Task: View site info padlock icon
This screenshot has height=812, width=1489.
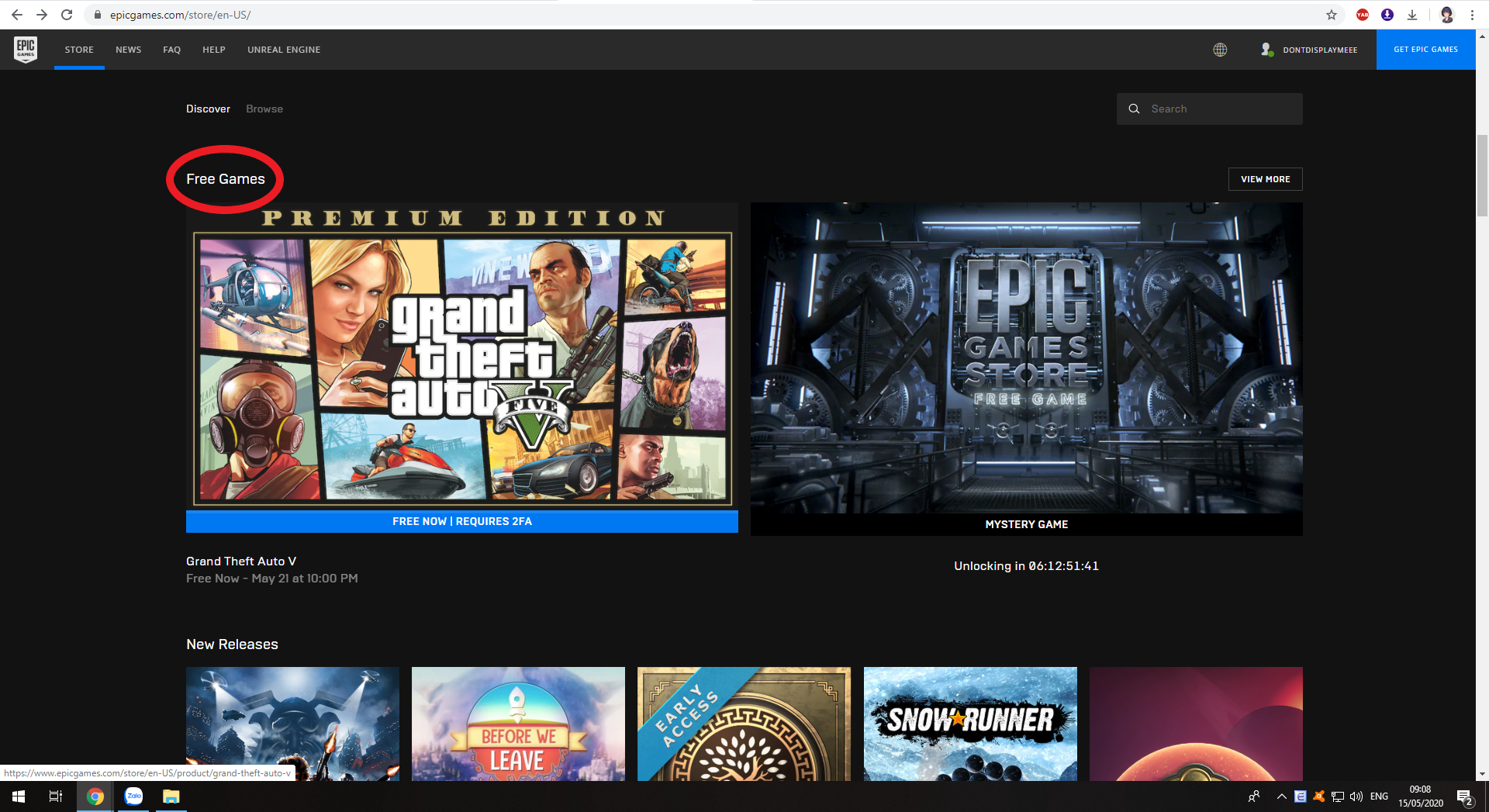Action: (98, 15)
